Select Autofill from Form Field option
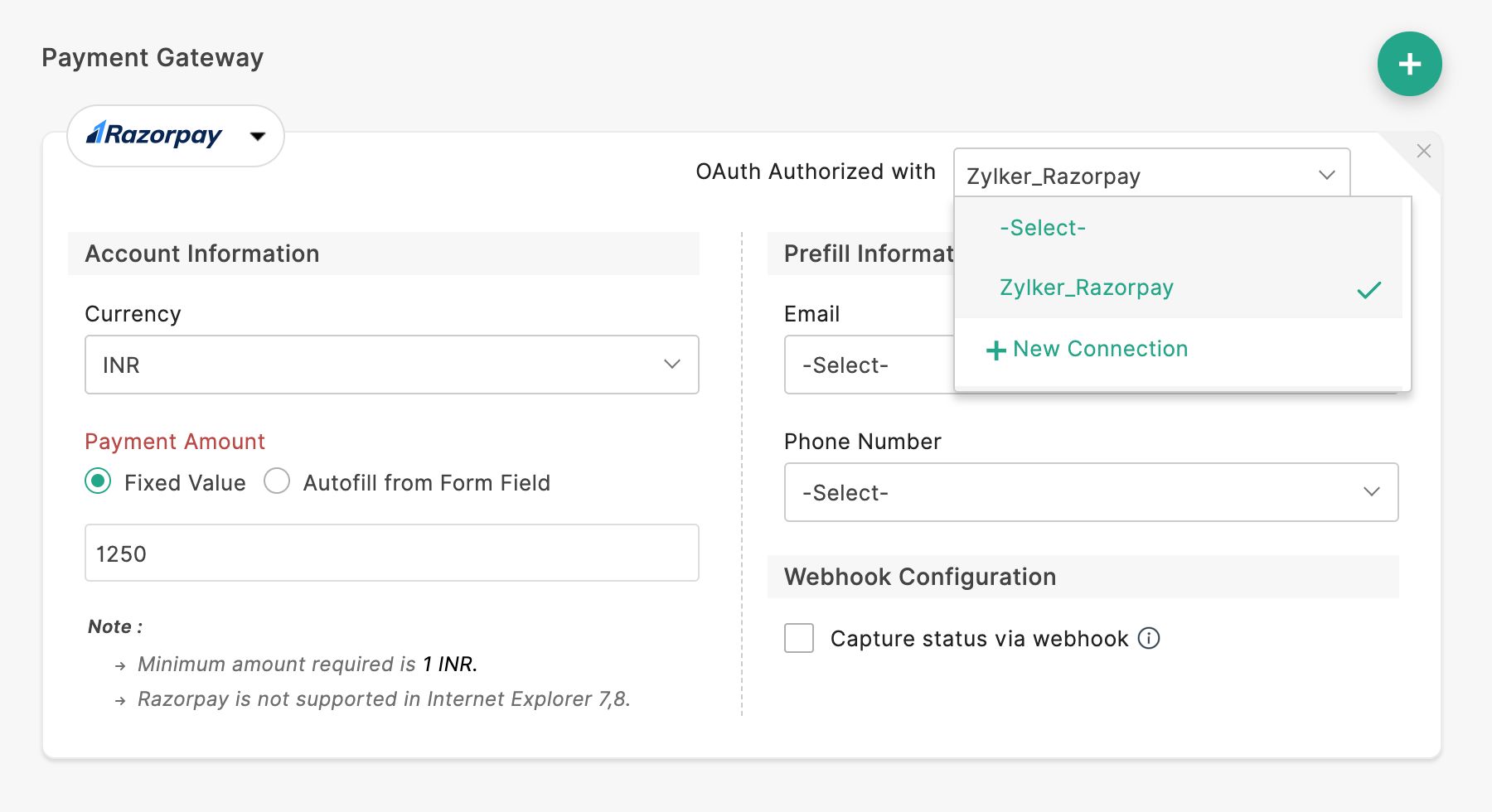Screen dimensions: 1492x812 pos(277,481)
